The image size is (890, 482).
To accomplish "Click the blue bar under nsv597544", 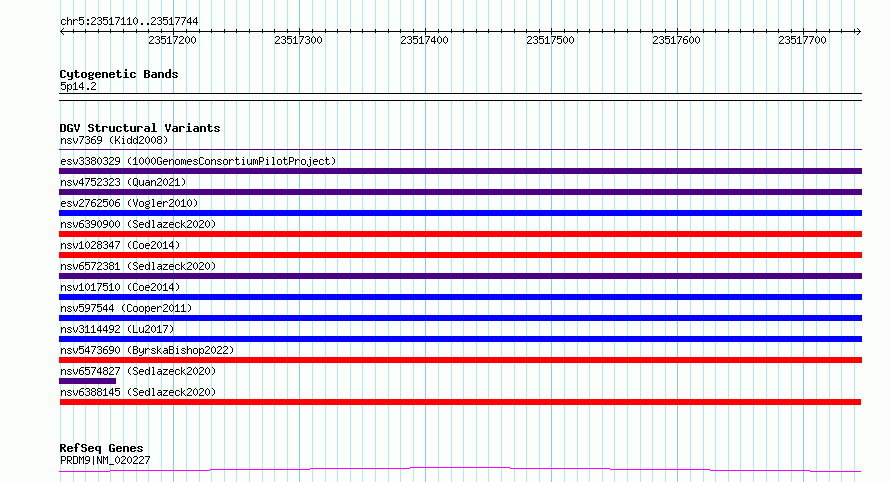I will (460, 318).
